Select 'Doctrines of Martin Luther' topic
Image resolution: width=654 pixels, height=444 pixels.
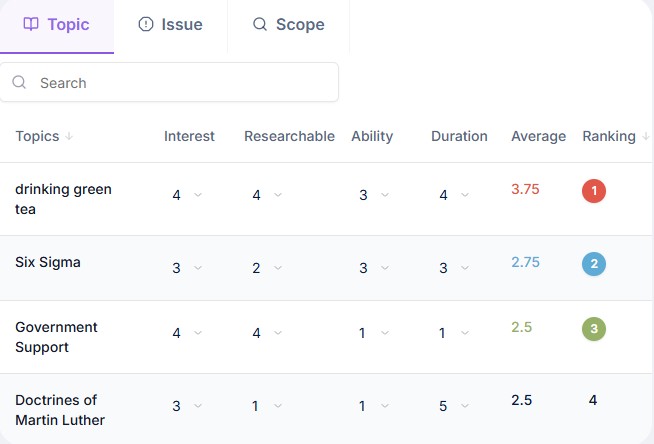[60, 410]
